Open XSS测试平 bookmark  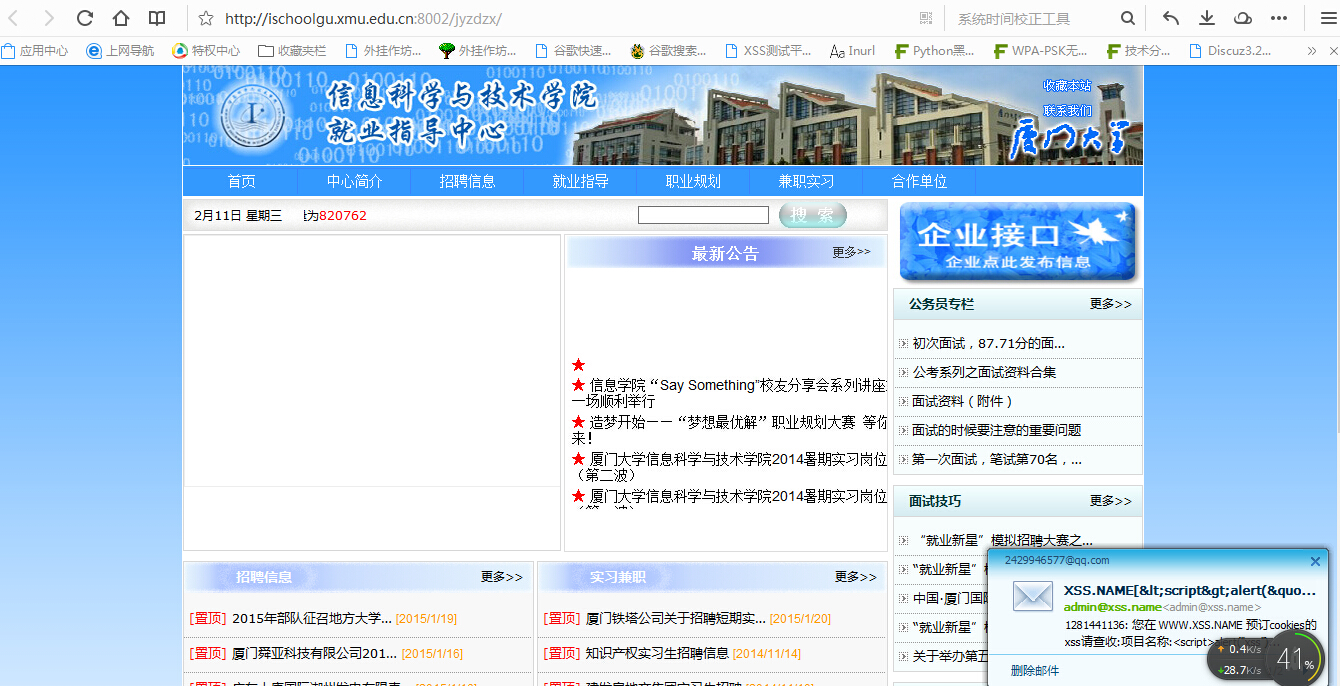[768, 50]
